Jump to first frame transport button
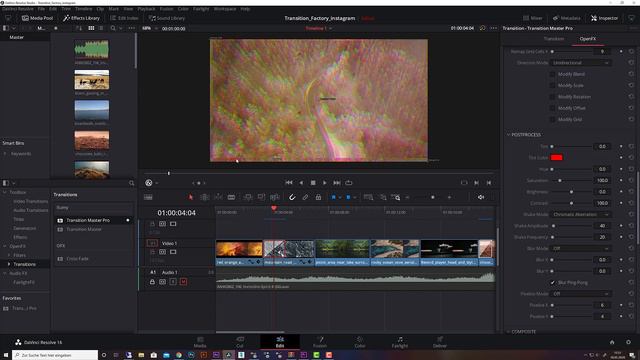The height and width of the screenshot is (360, 640). [289, 183]
